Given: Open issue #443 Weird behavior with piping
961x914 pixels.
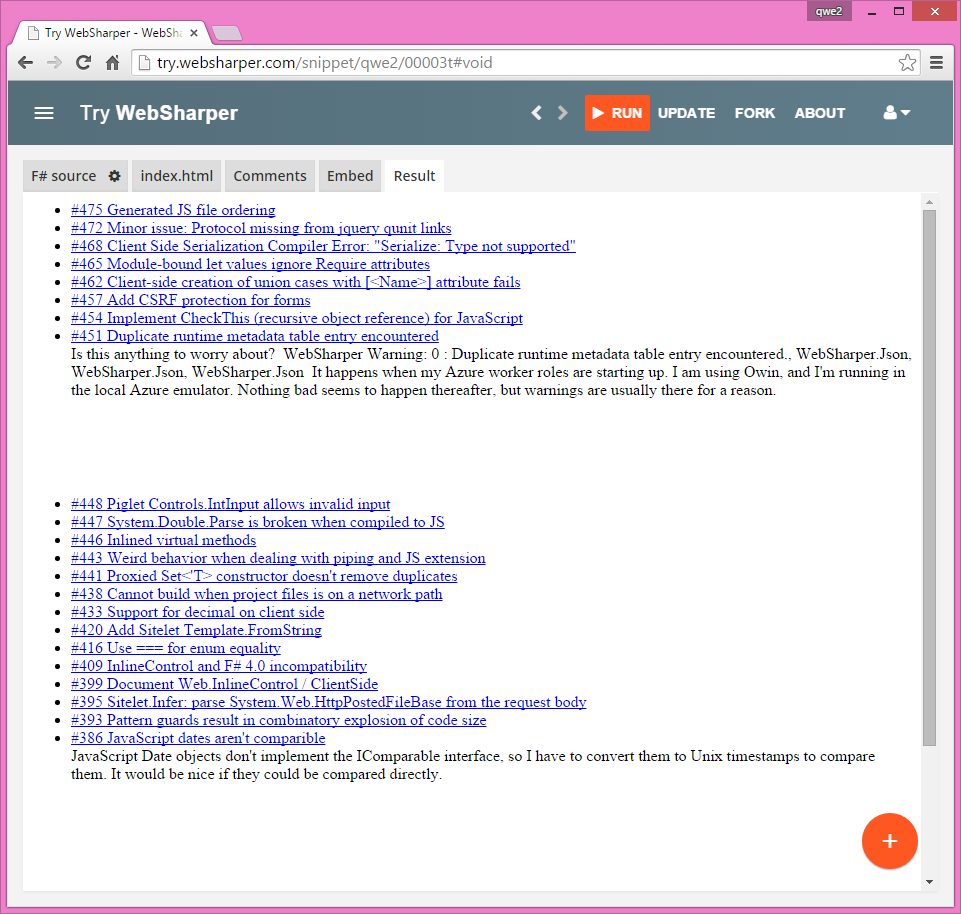Looking at the screenshot, I should [278, 558].
